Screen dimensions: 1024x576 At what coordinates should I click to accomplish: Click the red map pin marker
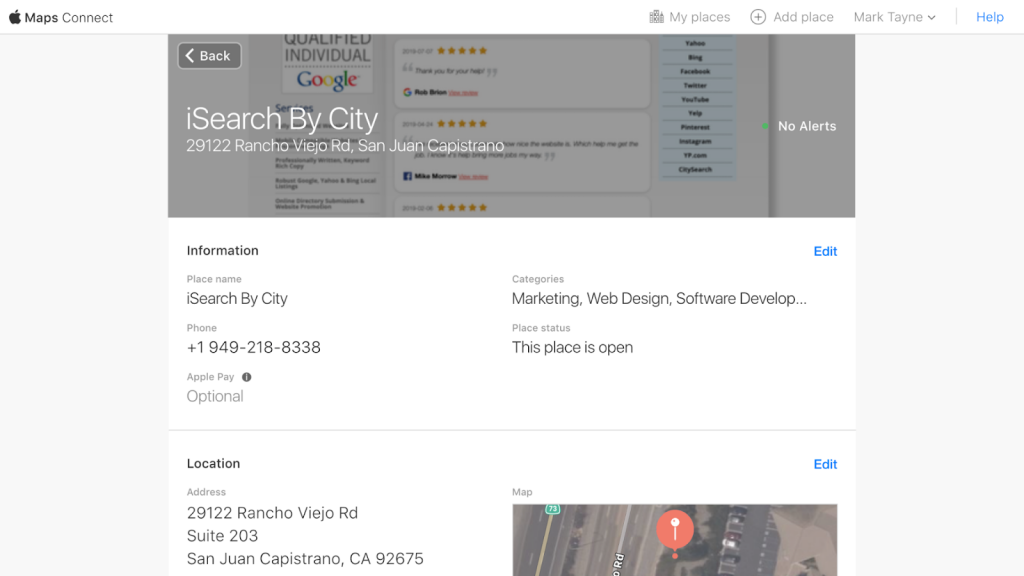point(675,533)
